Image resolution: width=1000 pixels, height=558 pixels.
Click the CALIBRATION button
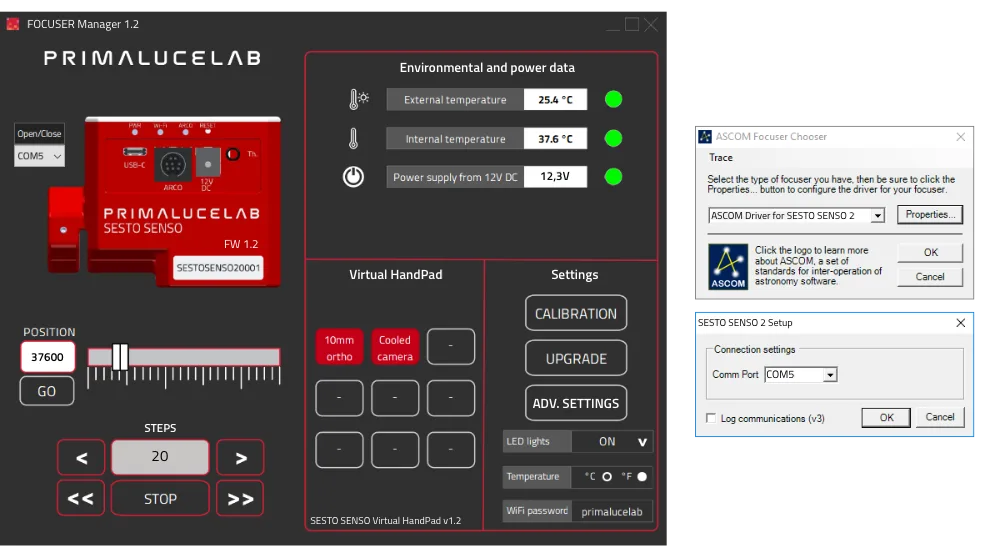(x=576, y=313)
